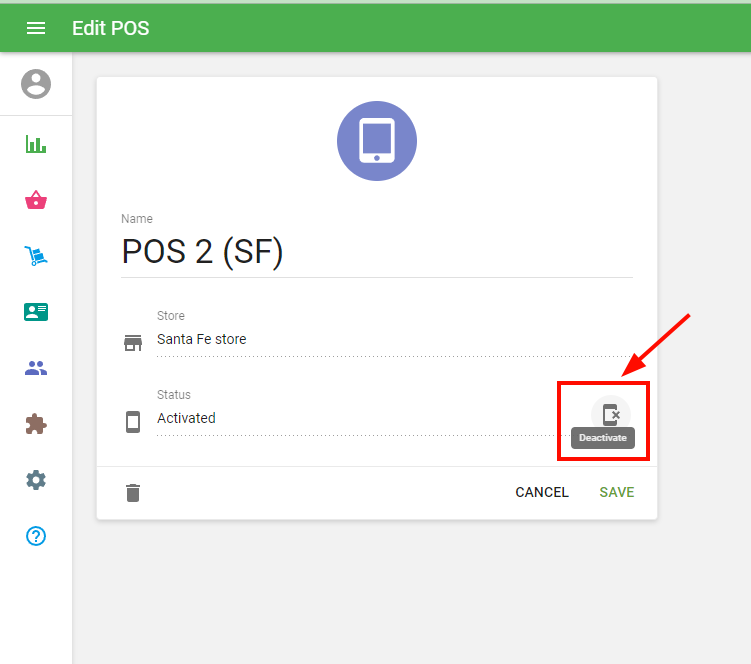Screen dimensions: 751x664
Task: Open the user account profile icon
Action: 36,84
